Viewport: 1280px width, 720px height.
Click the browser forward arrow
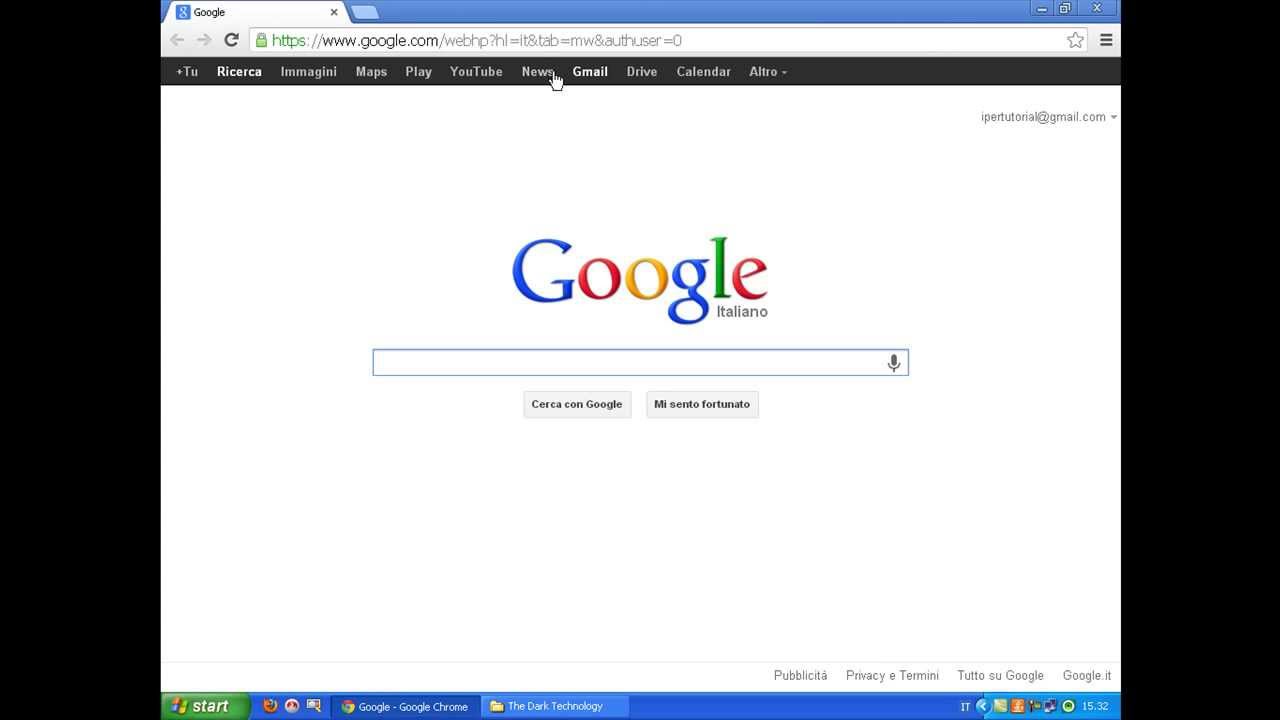[204, 40]
